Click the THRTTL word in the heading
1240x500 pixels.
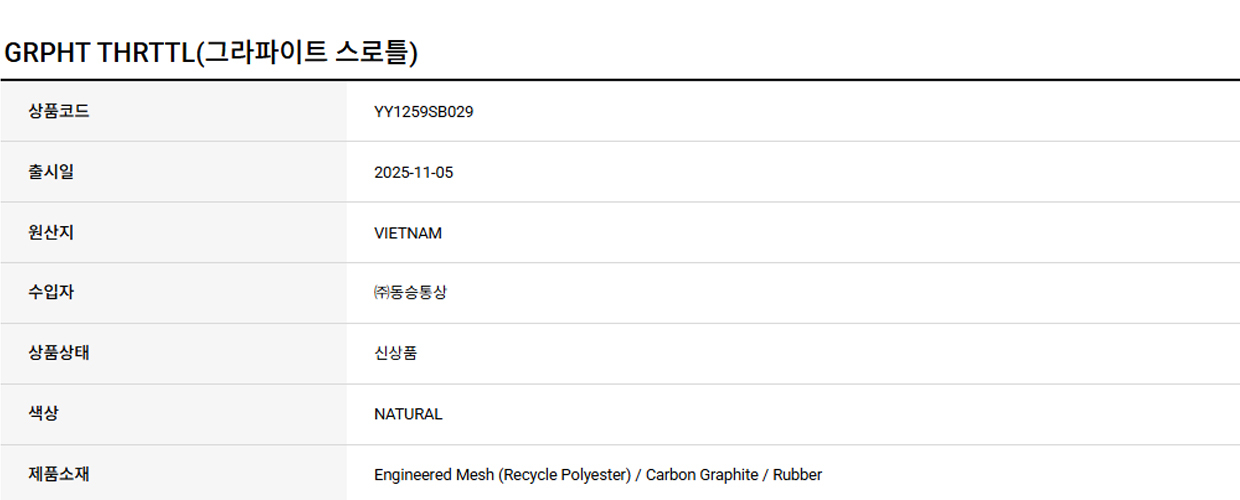coord(145,54)
